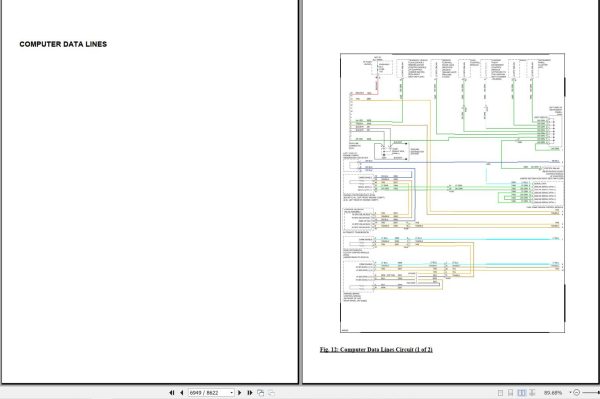Image resolution: width=600 pixels, height=399 pixels.
Task: Open the page number dropdown arrow
Action: click(232, 393)
